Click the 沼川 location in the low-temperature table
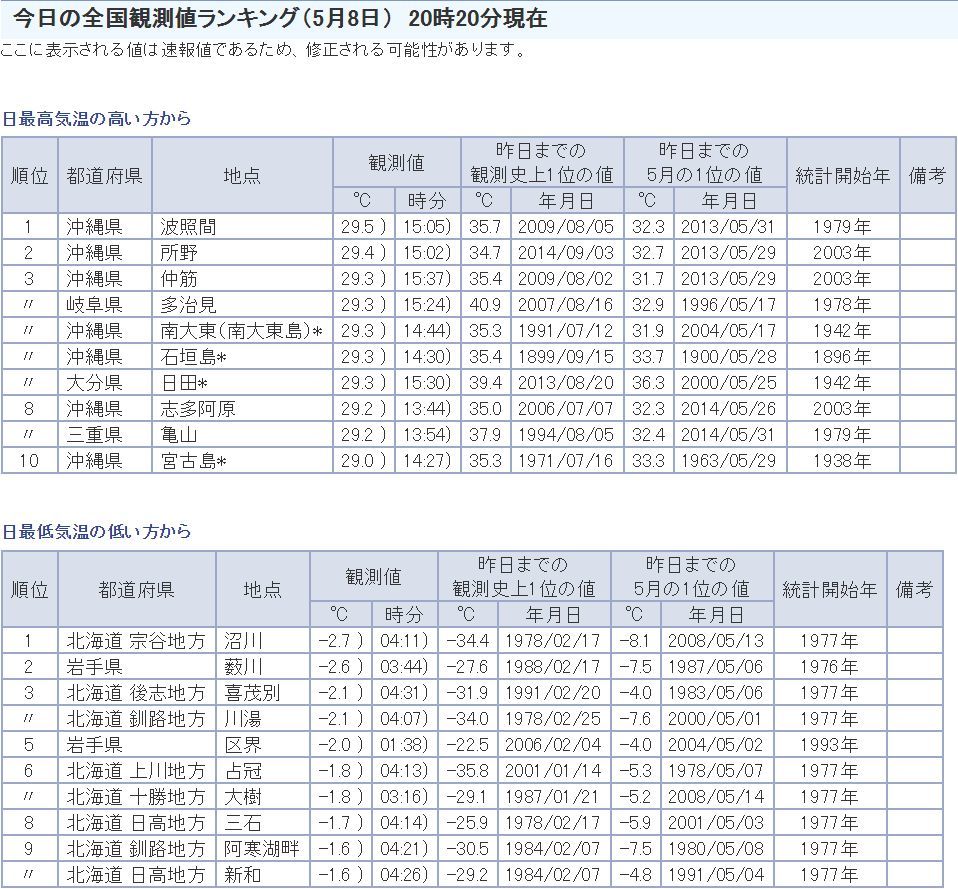 [x=243, y=641]
